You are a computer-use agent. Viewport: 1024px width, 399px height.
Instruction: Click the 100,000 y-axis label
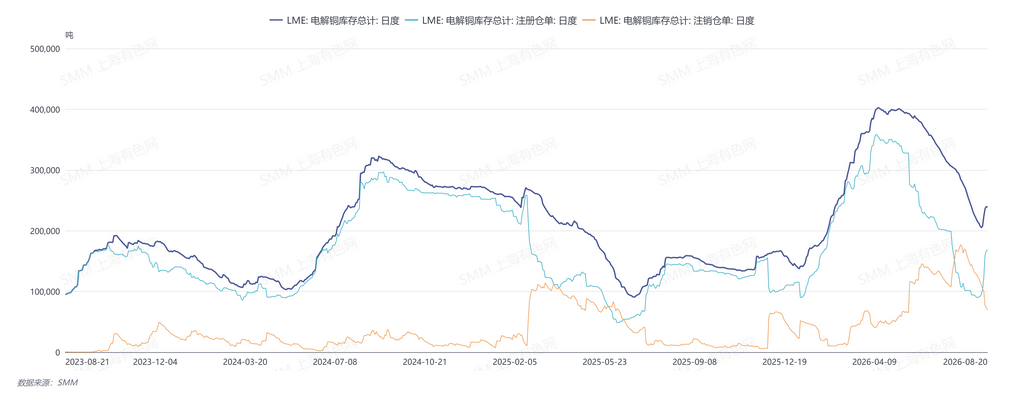(46, 292)
